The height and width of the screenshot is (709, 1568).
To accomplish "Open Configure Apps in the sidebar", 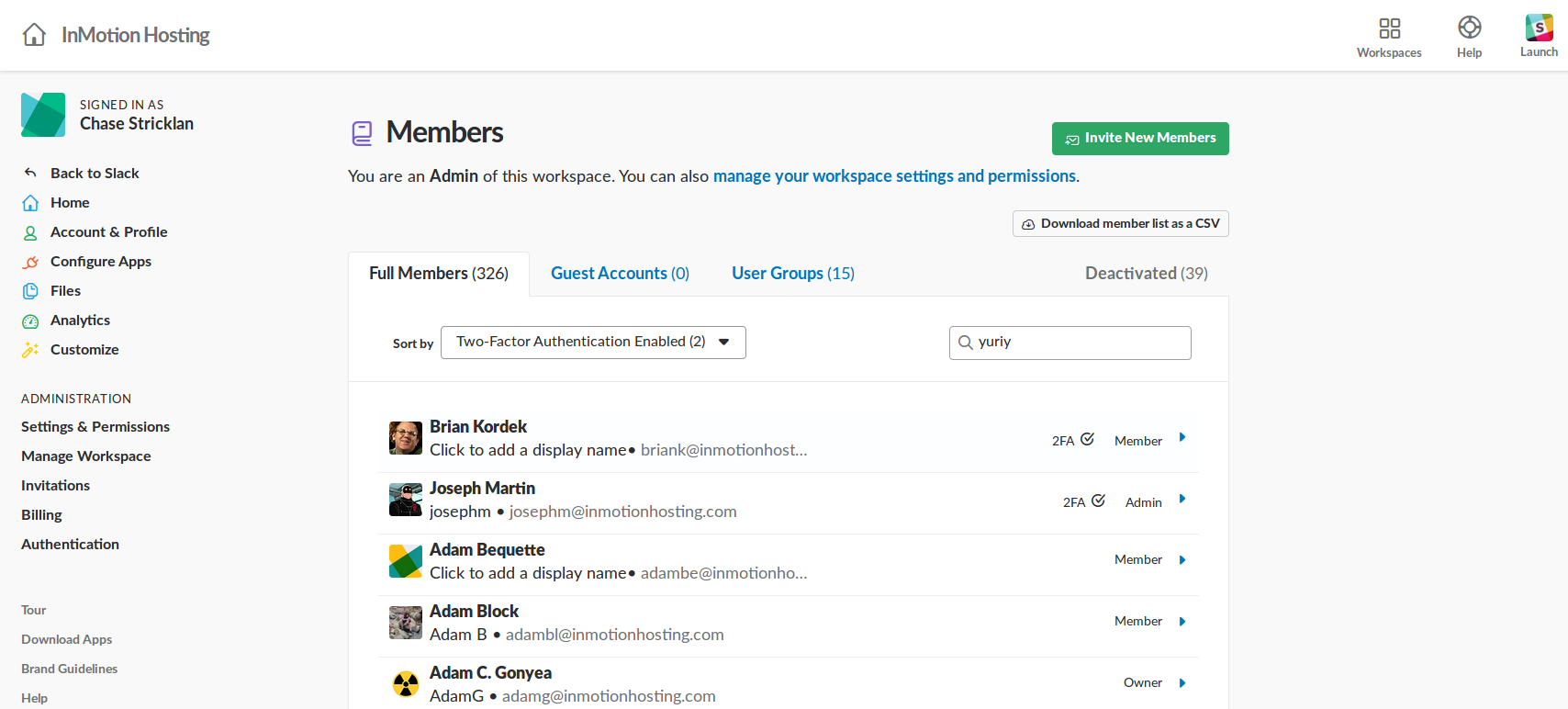I will [x=100, y=262].
